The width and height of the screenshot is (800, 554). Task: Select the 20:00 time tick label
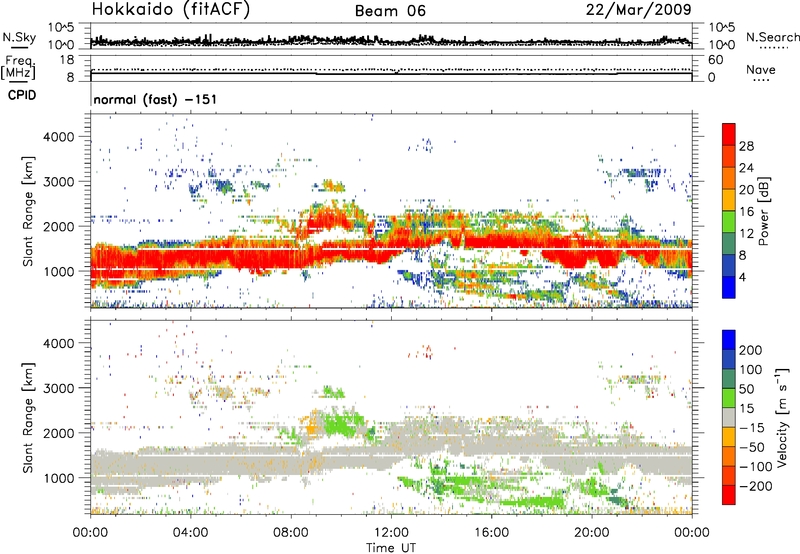[592, 533]
